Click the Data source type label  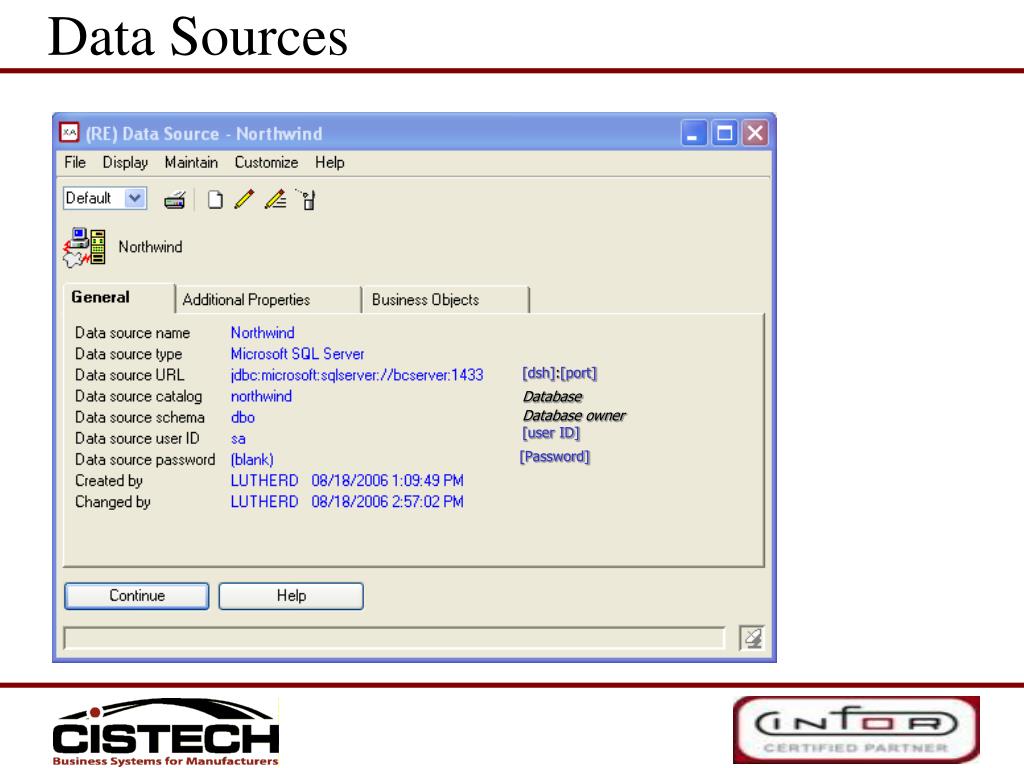click(x=129, y=354)
